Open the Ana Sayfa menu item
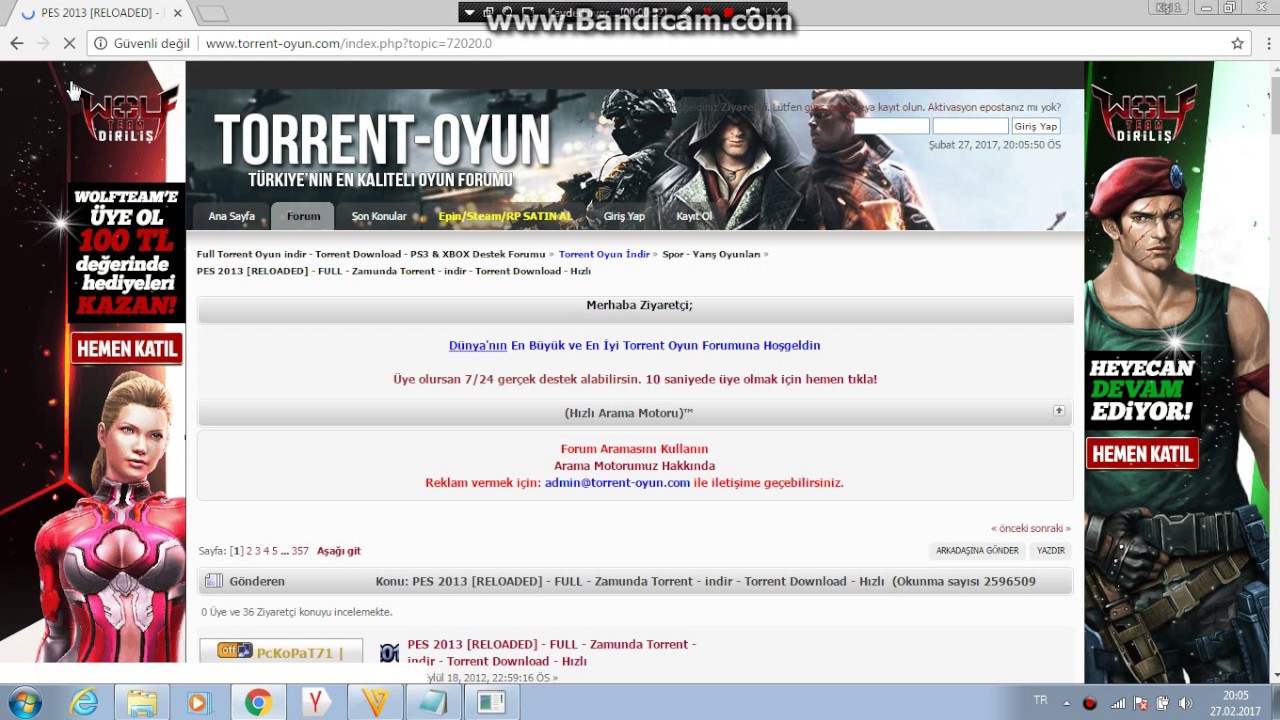 coord(231,216)
